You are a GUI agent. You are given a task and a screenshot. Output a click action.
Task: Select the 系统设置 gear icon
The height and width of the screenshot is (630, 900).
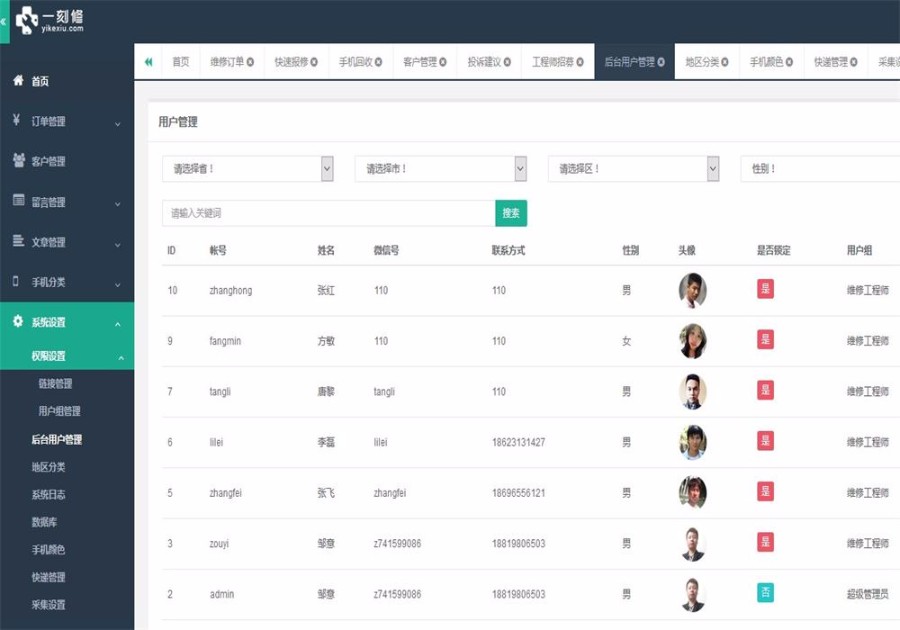tap(18, 322)
